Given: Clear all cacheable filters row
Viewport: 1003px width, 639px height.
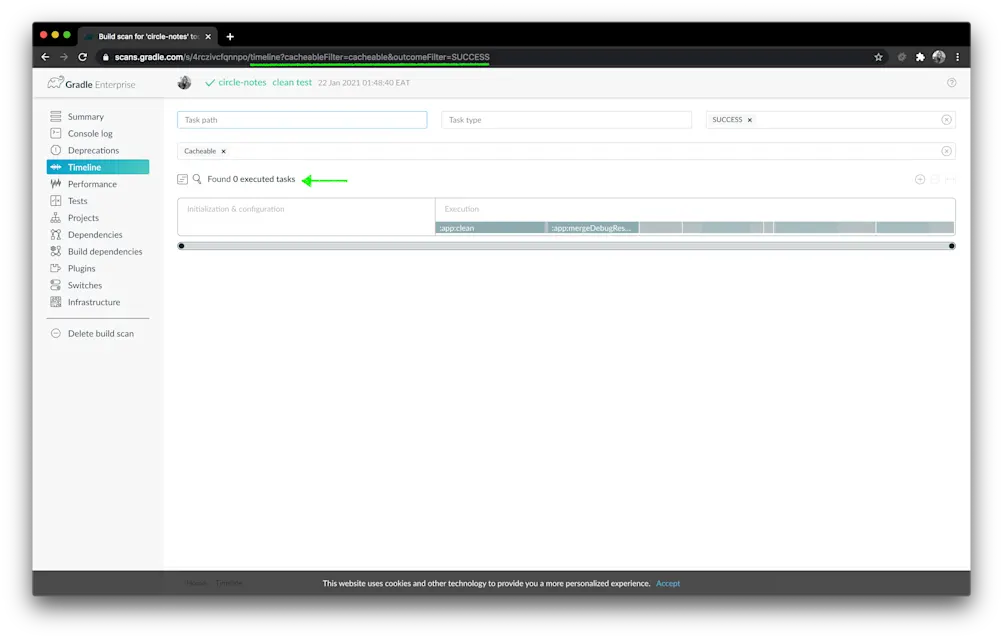Looking at the screenshot, I should point(946,151).
